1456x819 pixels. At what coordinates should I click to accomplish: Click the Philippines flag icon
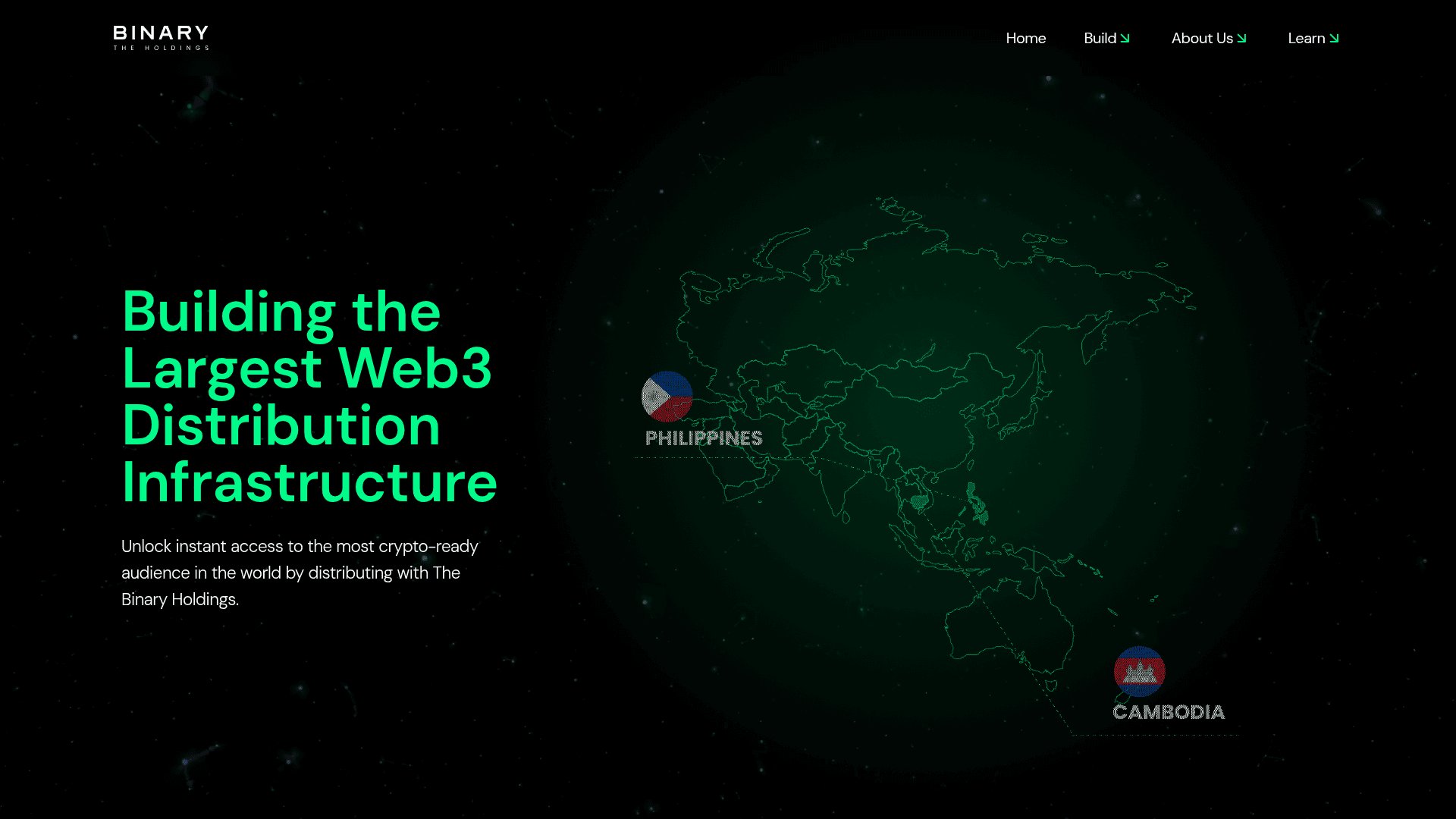tap(667, 397)
